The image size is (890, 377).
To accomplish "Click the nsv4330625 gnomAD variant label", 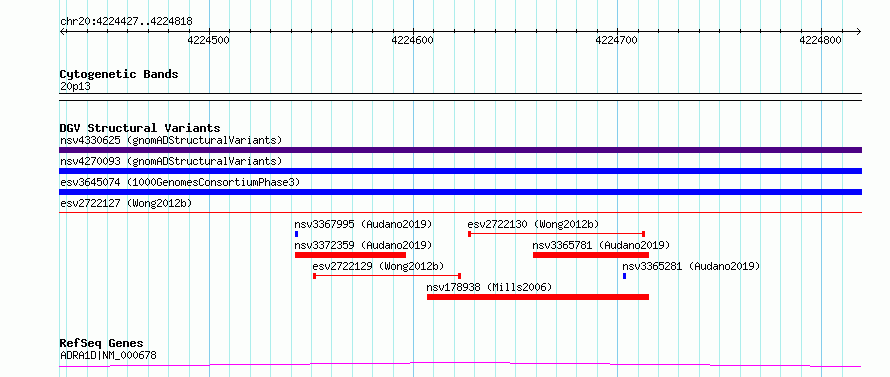I will tap(171, 140).
